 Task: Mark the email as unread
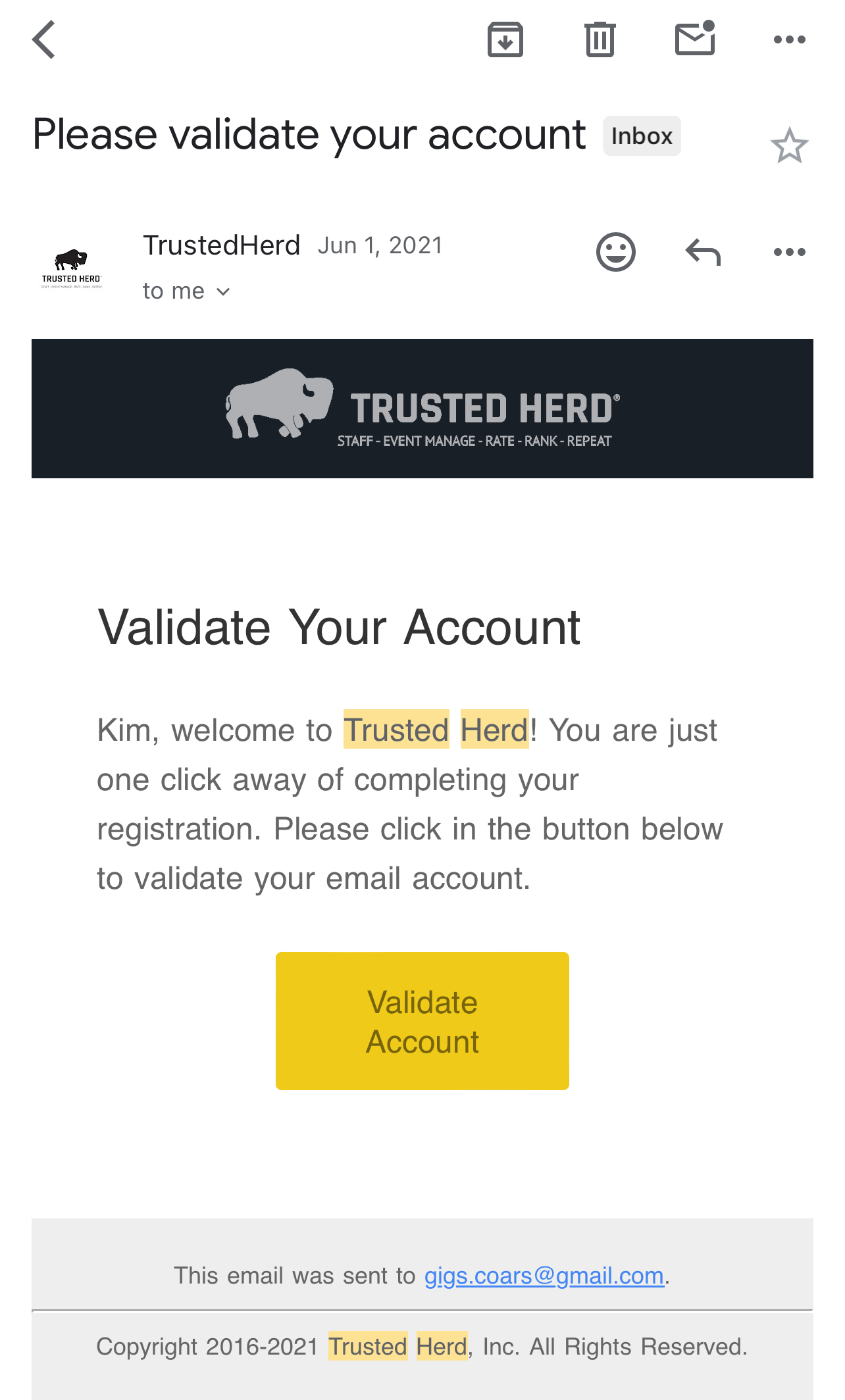tap(695, 39)
